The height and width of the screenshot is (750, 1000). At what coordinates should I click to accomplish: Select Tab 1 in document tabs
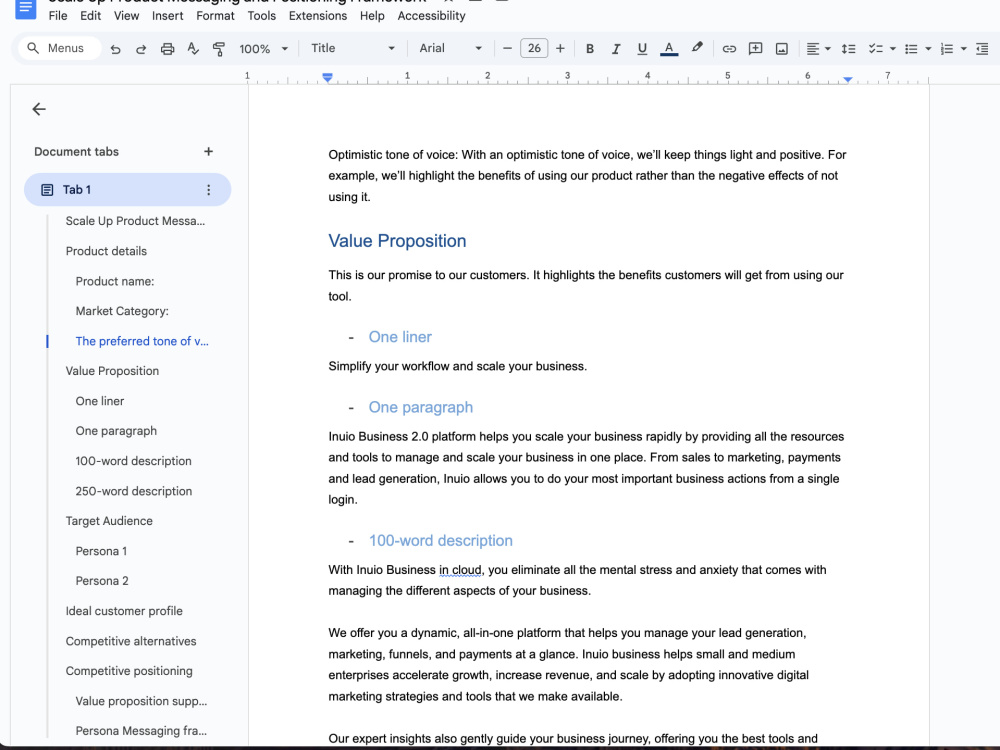pyautogui.click(x=128, y=189)
